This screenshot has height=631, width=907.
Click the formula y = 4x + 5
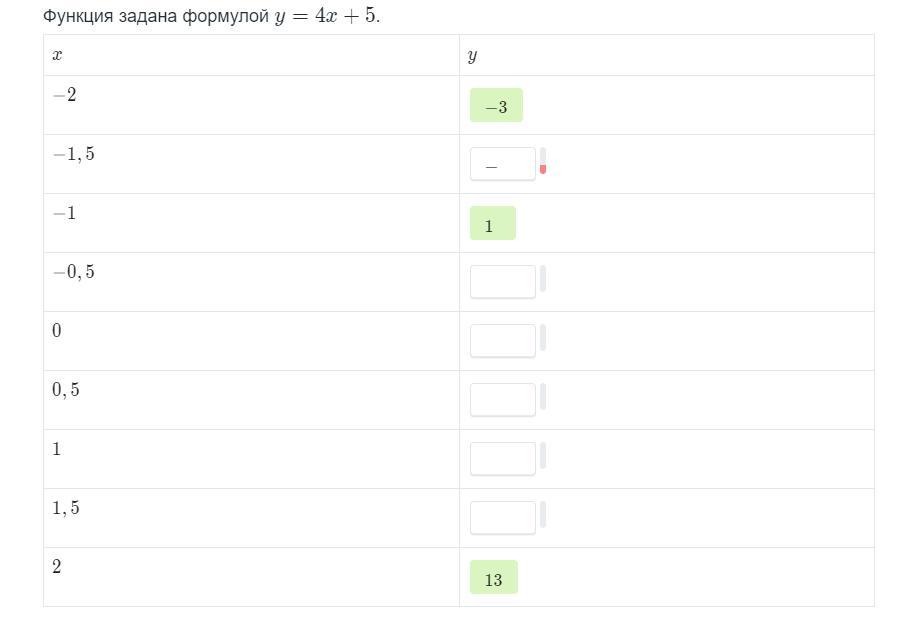coord(327,16)
